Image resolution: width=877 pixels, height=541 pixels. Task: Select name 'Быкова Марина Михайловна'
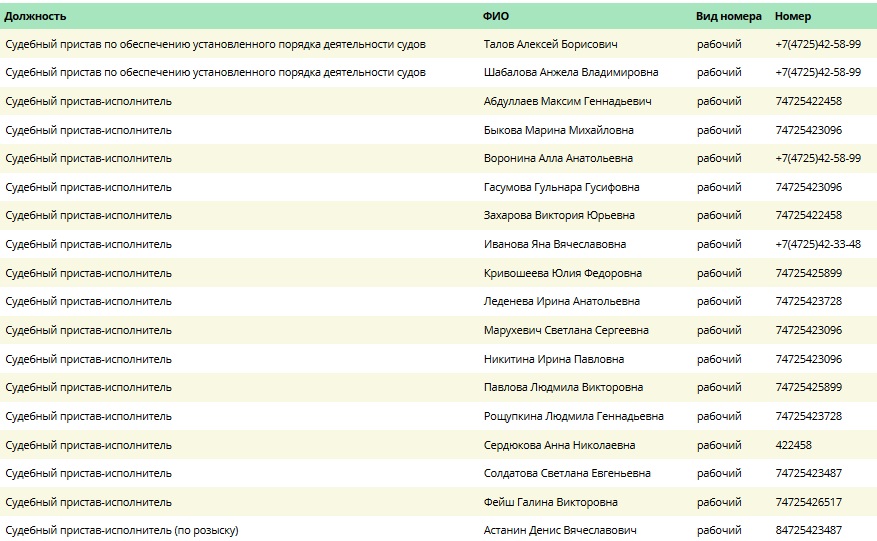559,130
